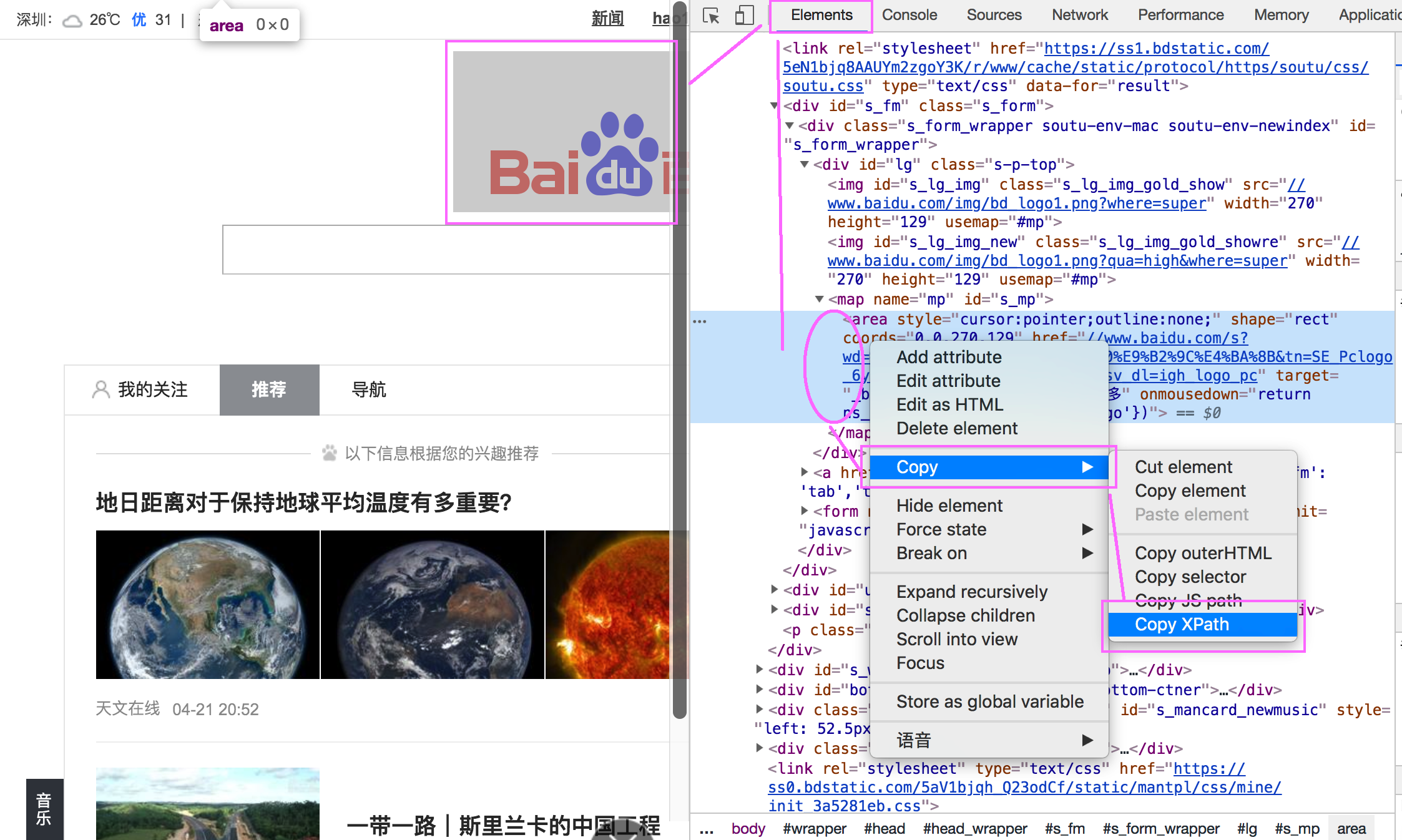Select the inspect element cursor icon
Screen dimensions: 1402x840
pos(710,15)
